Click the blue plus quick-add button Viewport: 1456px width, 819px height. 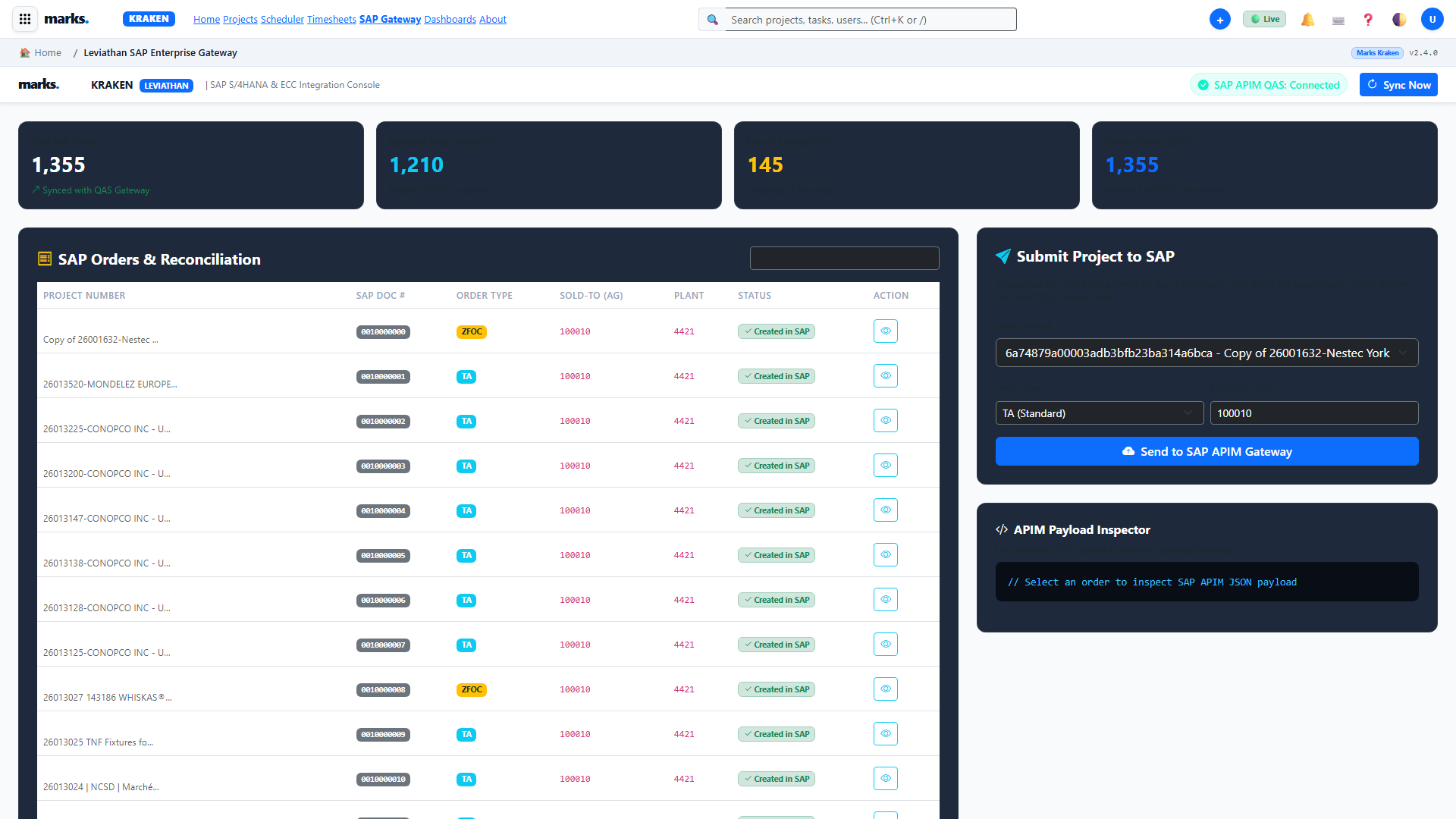pos(1220,20)
